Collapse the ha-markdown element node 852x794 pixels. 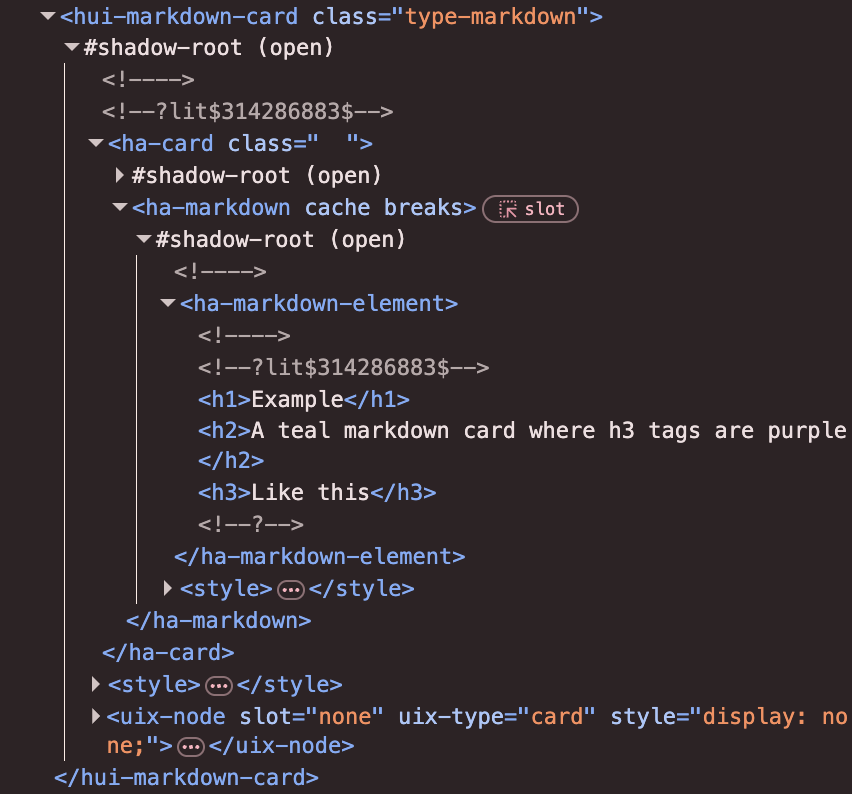pyautogui.click(x=120, y=208)
